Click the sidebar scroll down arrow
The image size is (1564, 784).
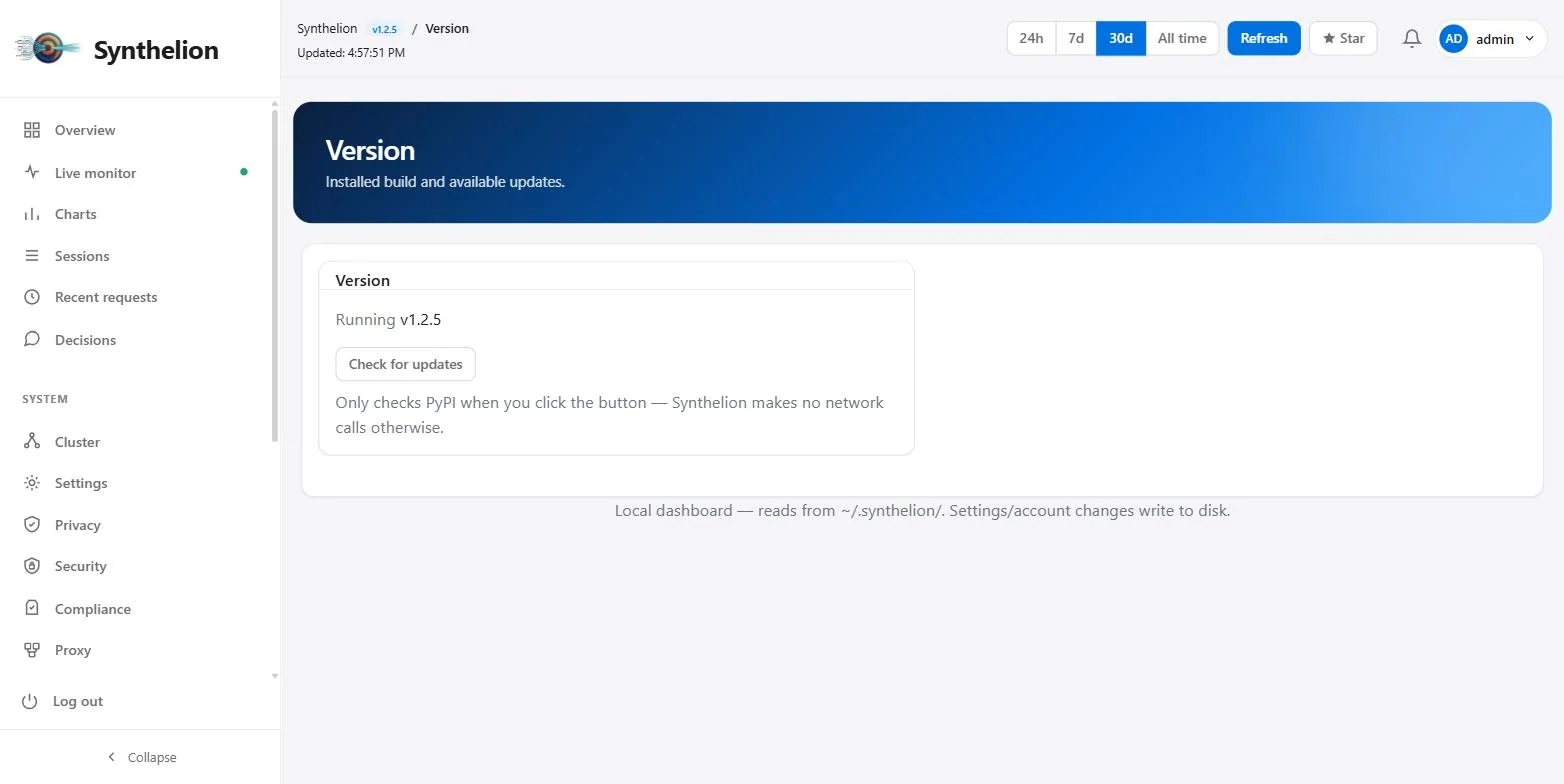(275, 677)
